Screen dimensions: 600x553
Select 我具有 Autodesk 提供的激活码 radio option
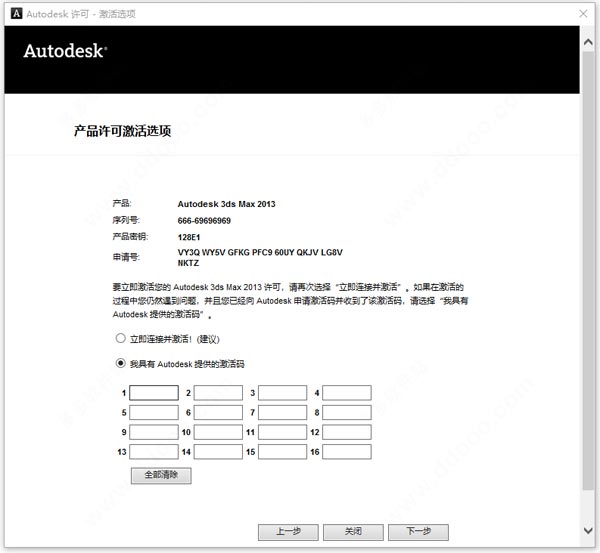[x=121, y=363]
